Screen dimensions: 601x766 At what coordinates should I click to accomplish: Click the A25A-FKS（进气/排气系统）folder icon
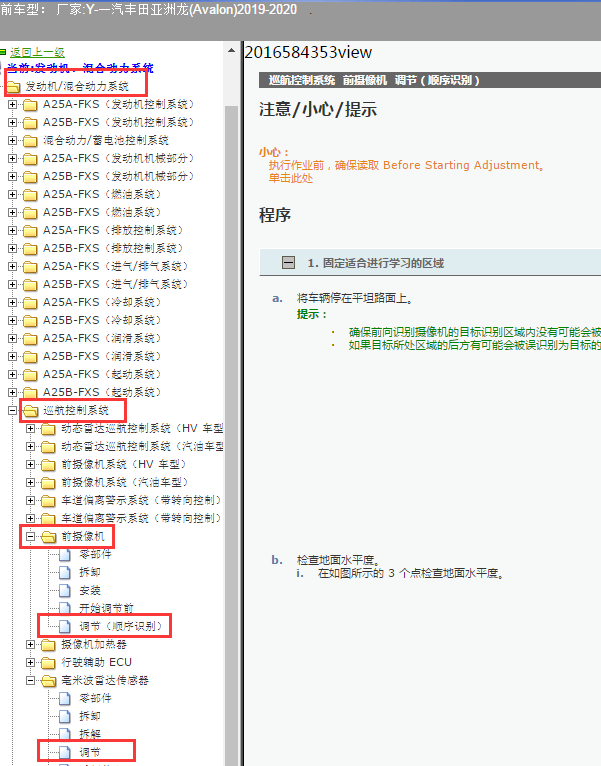30,267
